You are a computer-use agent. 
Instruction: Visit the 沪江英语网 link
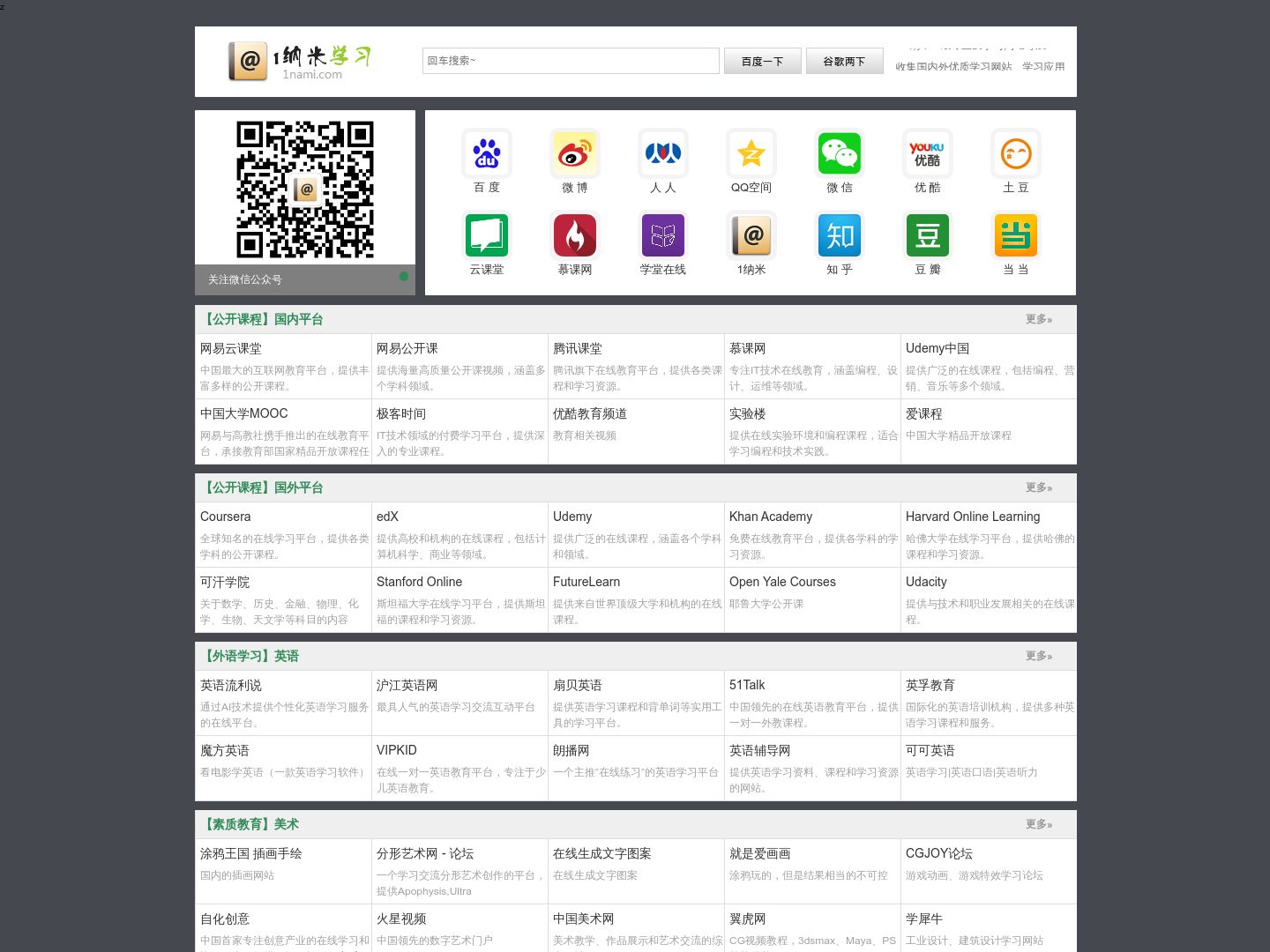407,685
